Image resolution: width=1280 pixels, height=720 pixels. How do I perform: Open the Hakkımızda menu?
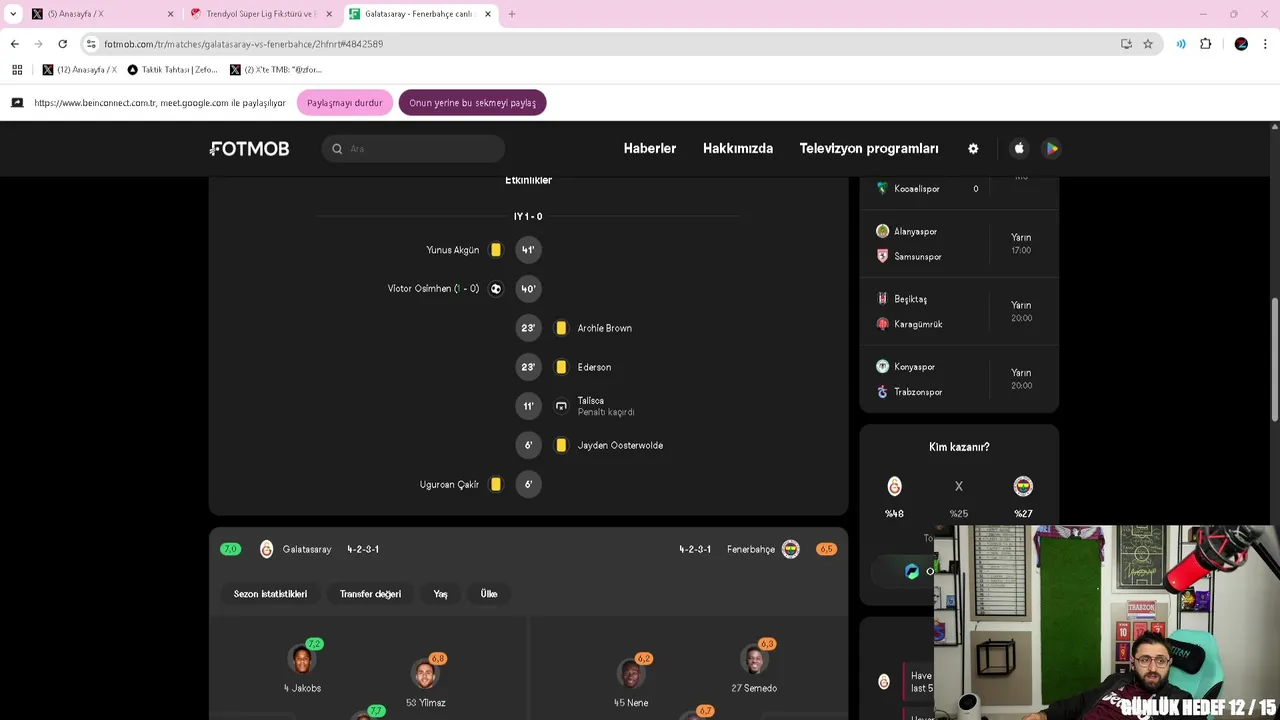[738, 148]
